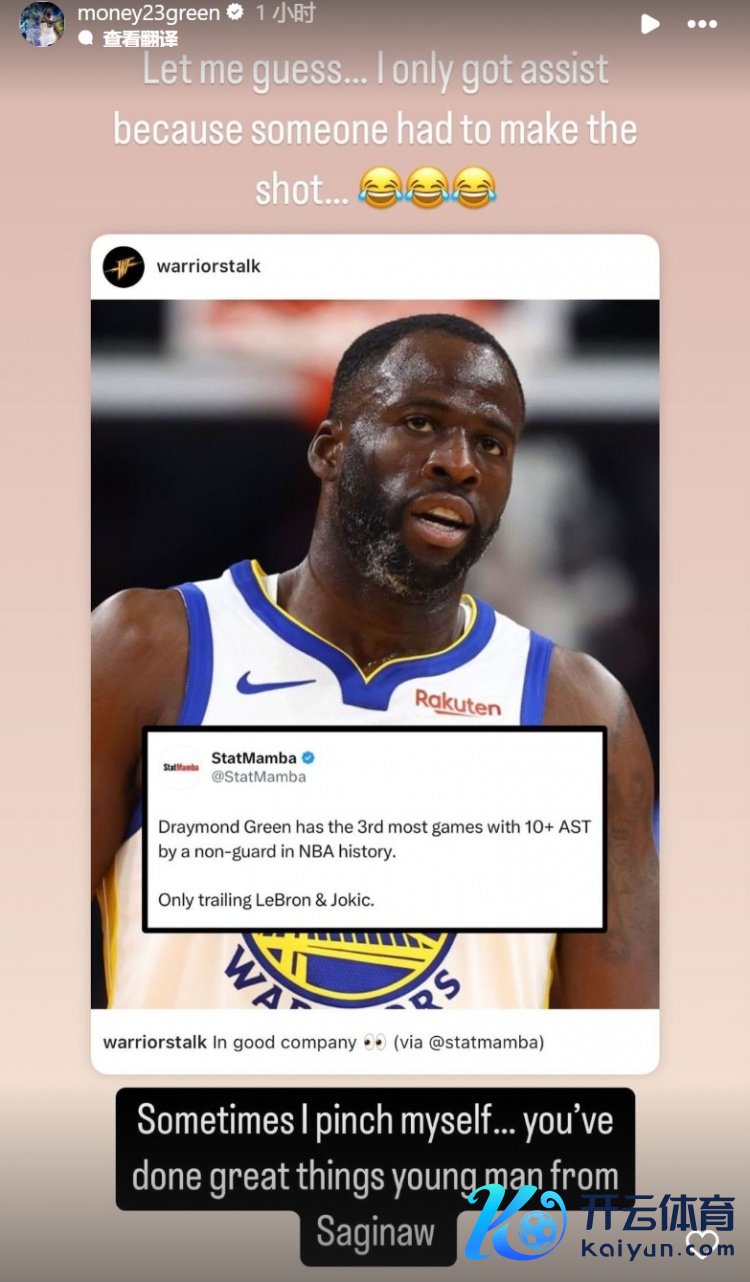This screenshot has width=750, height=1282.
Task: Open the three-dot more options menu
Action: tap(703, 23)
